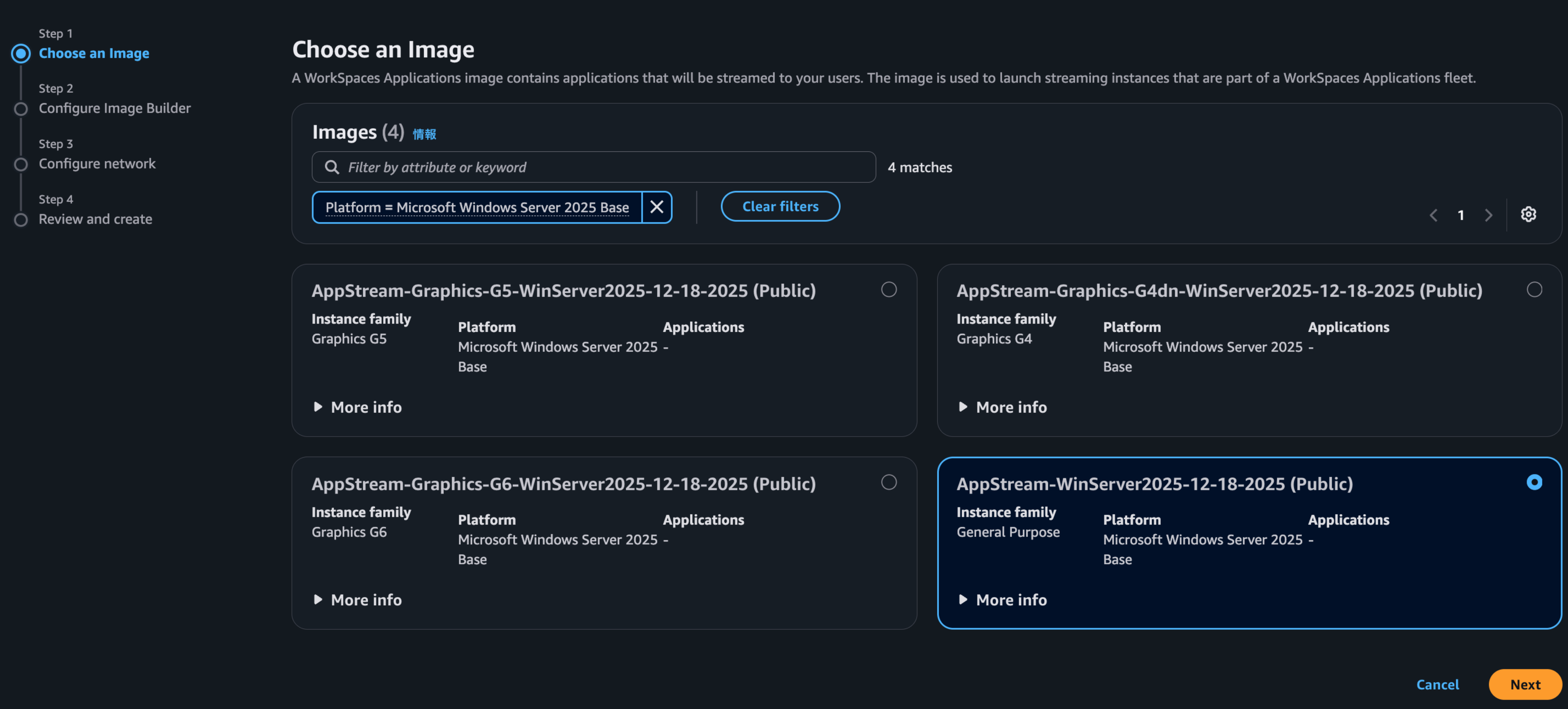The height and width of the screenshot is (709, 1568).
Task: Select AppStream-Graphics-G4dn-WinServer2025 image radio button
Action: (1535, 289)
